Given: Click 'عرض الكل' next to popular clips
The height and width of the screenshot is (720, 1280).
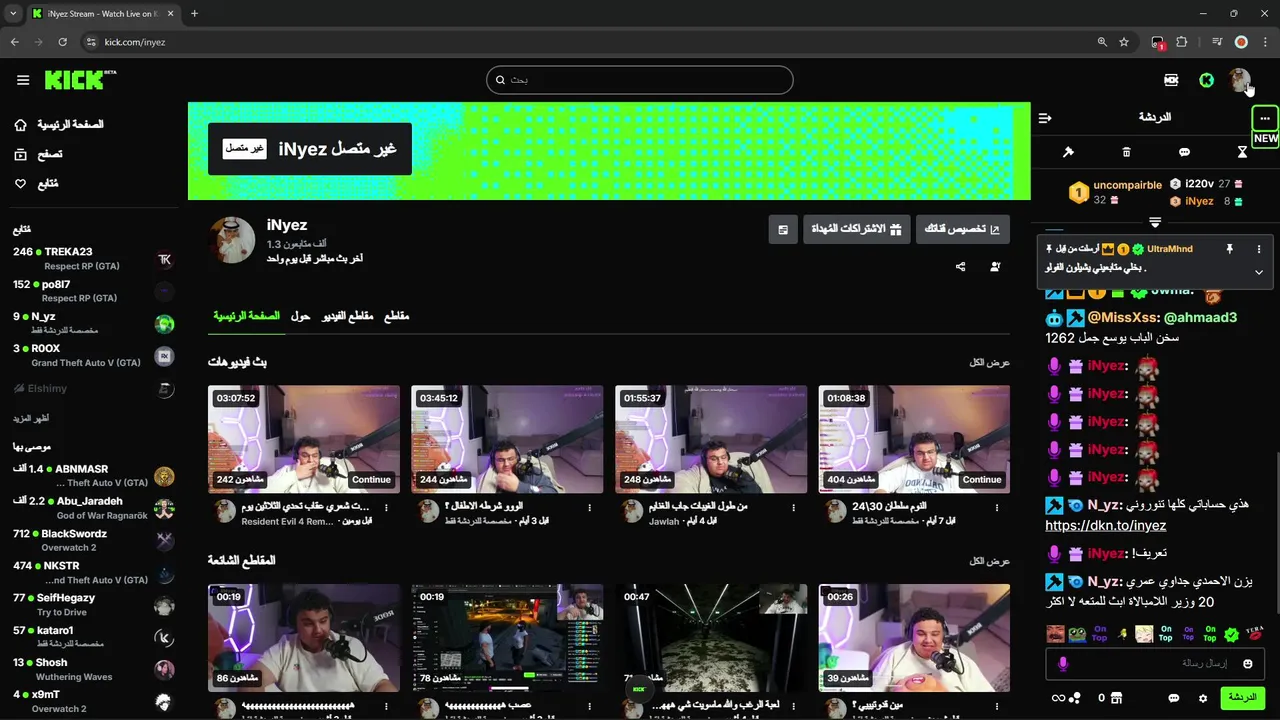Looking at the screenshot, I should (x=990, y=562).
